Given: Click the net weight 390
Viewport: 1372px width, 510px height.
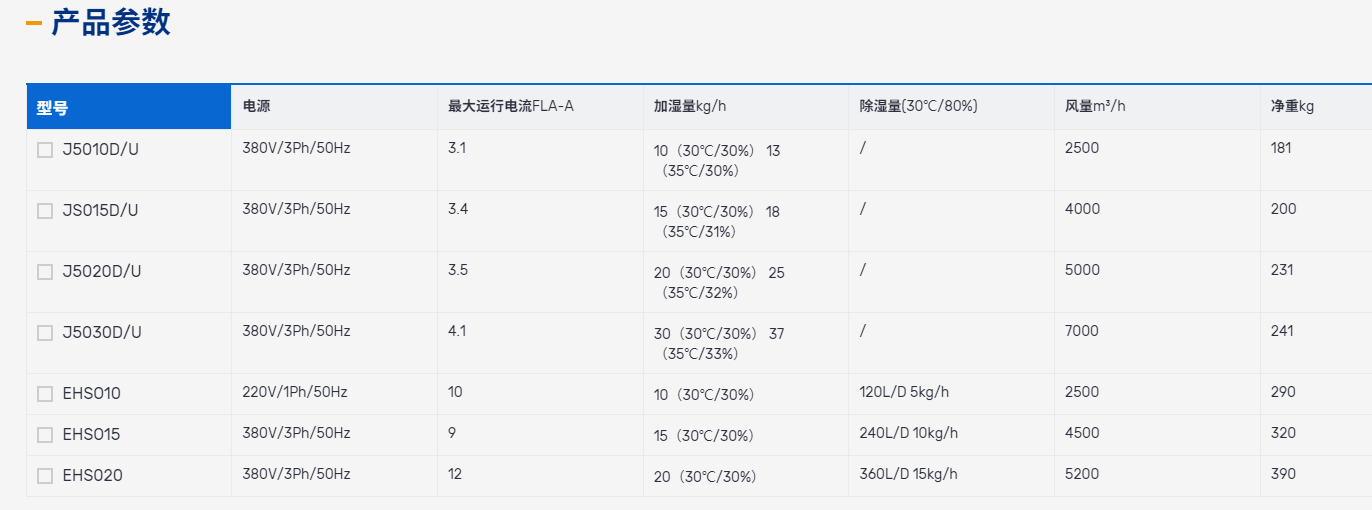Looking at the screenshot, I should [x=1284, y=474].
